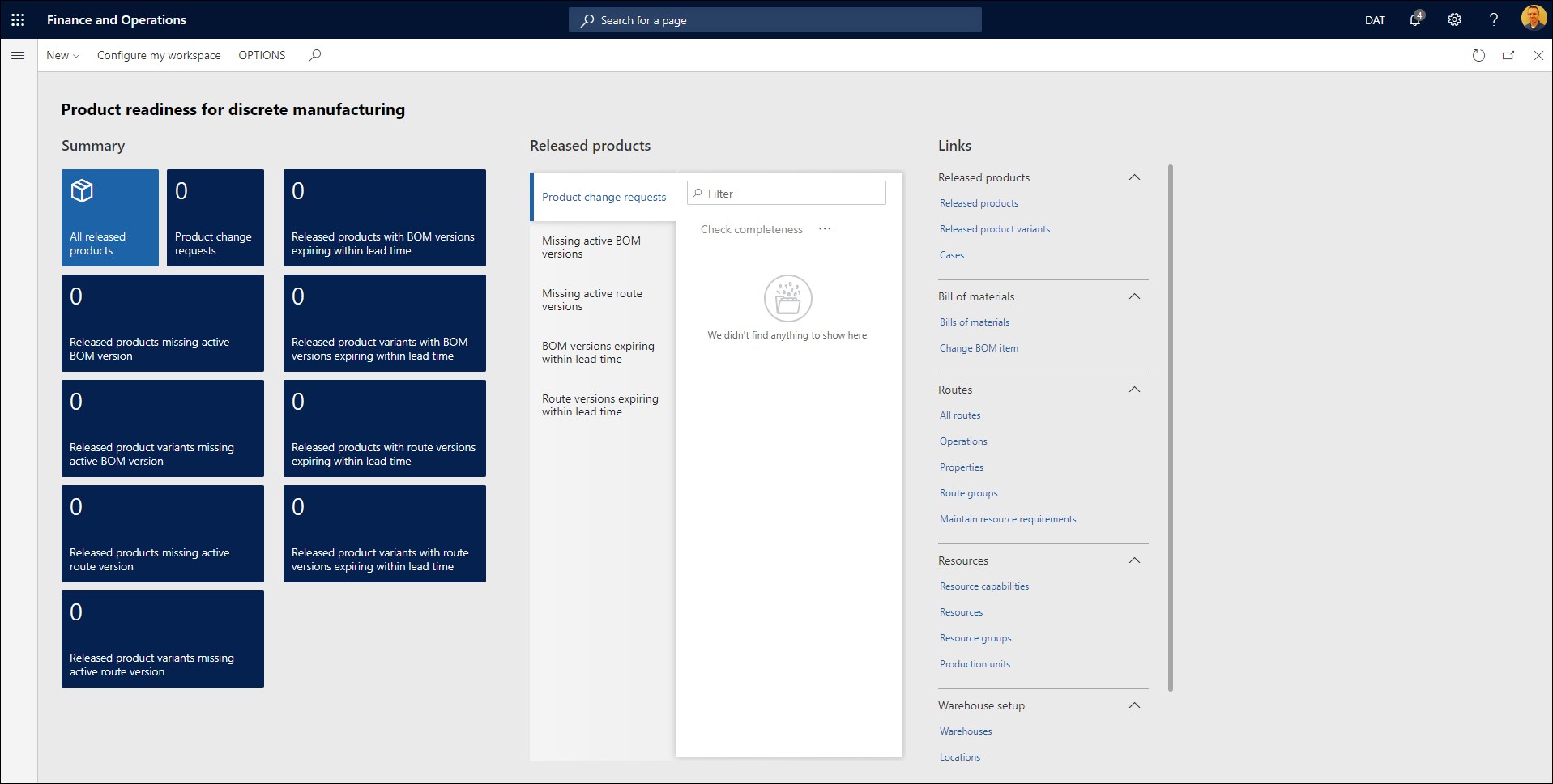This screenshot has height=784, width=1553.
Task: Open the Production units link
Action: pos(975,664)
